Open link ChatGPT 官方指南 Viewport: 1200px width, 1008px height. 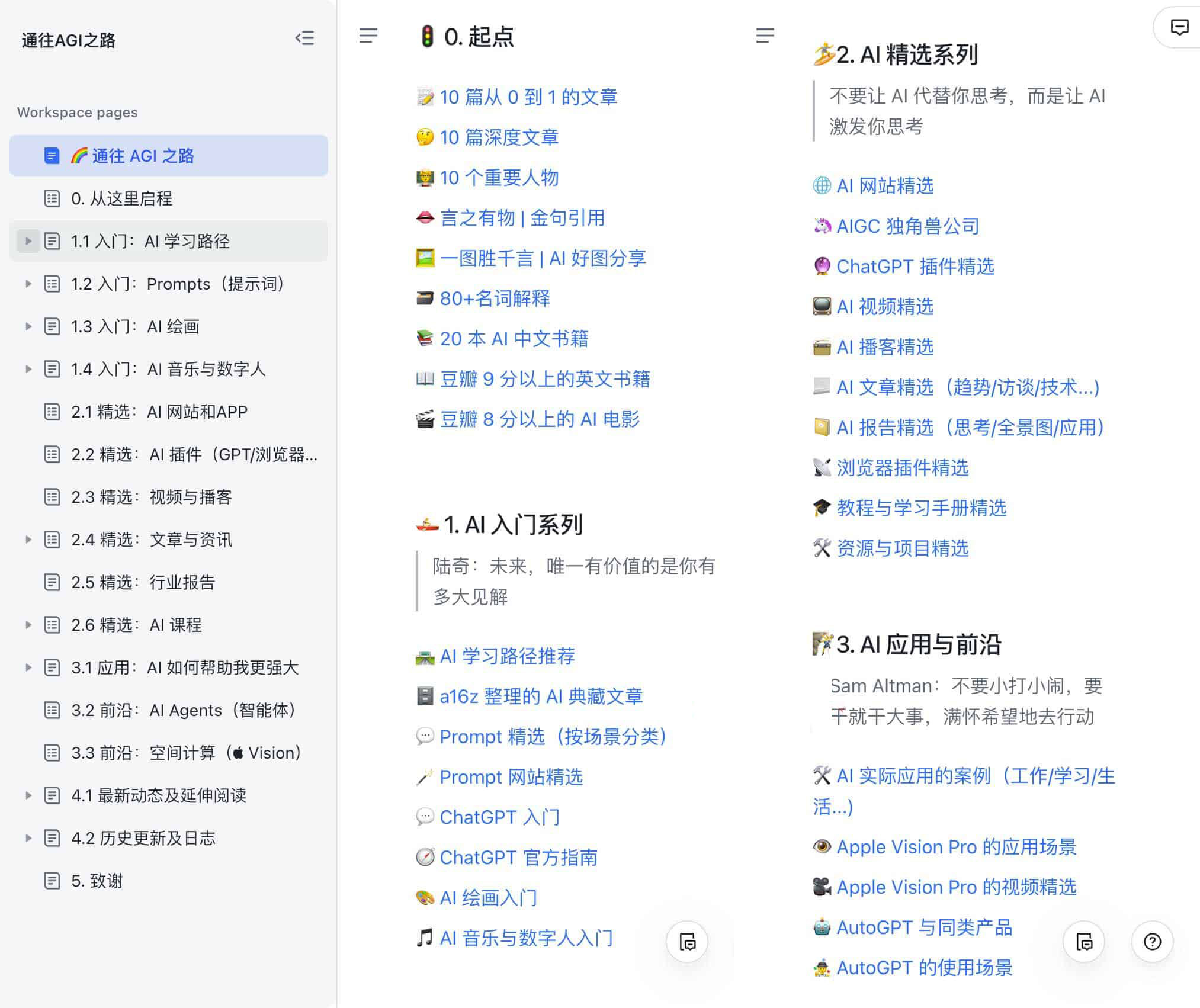[518, 858]
